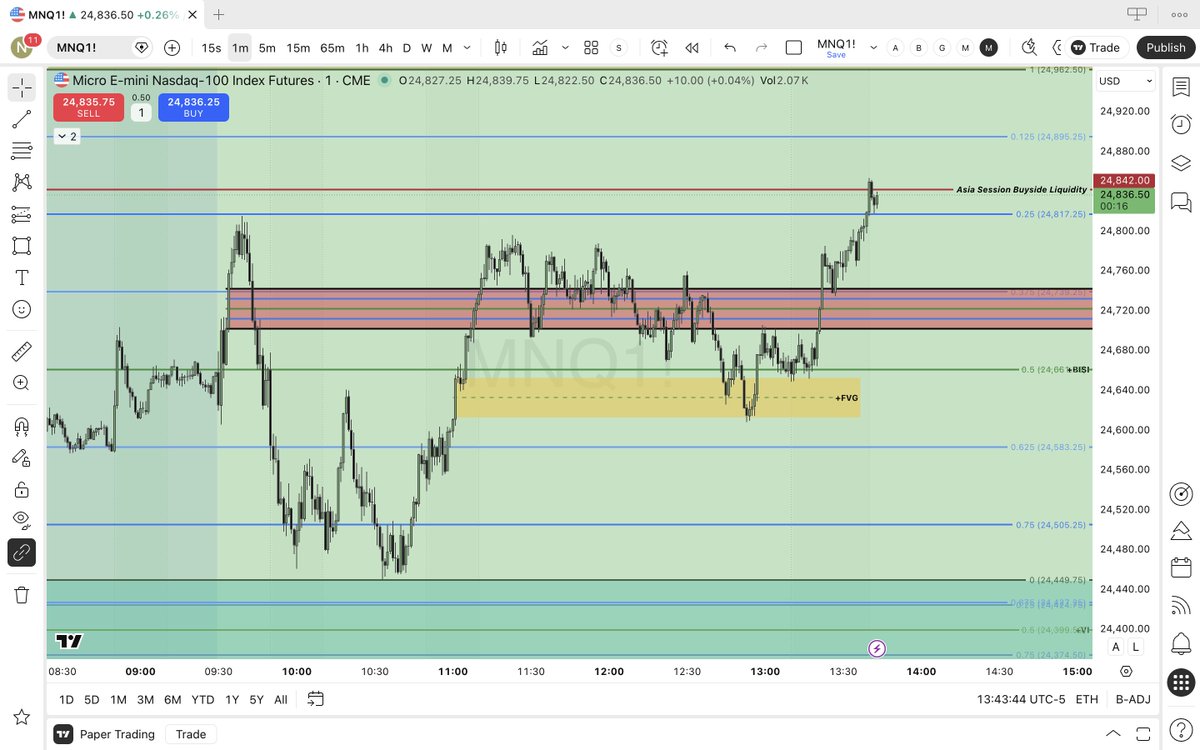Click the blue BUY 24,836.25 button
1200x750 pixels.
(193, 107)
